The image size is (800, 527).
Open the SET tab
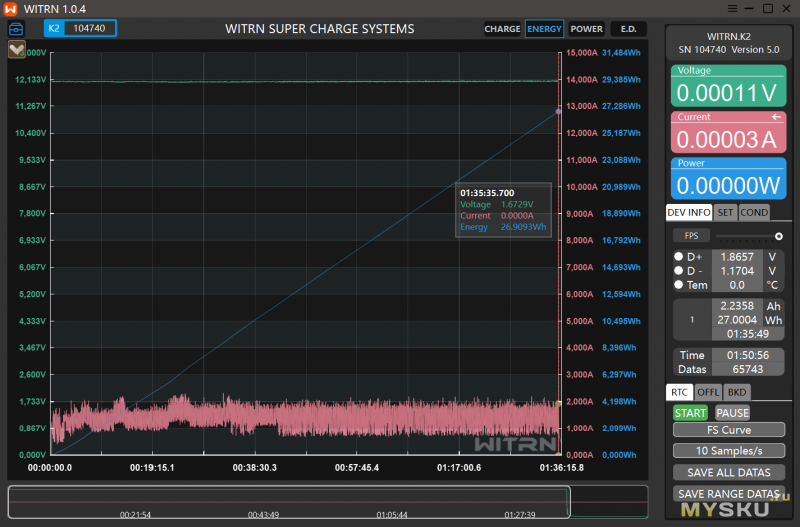pyautogui.click(x=725, y=212)
